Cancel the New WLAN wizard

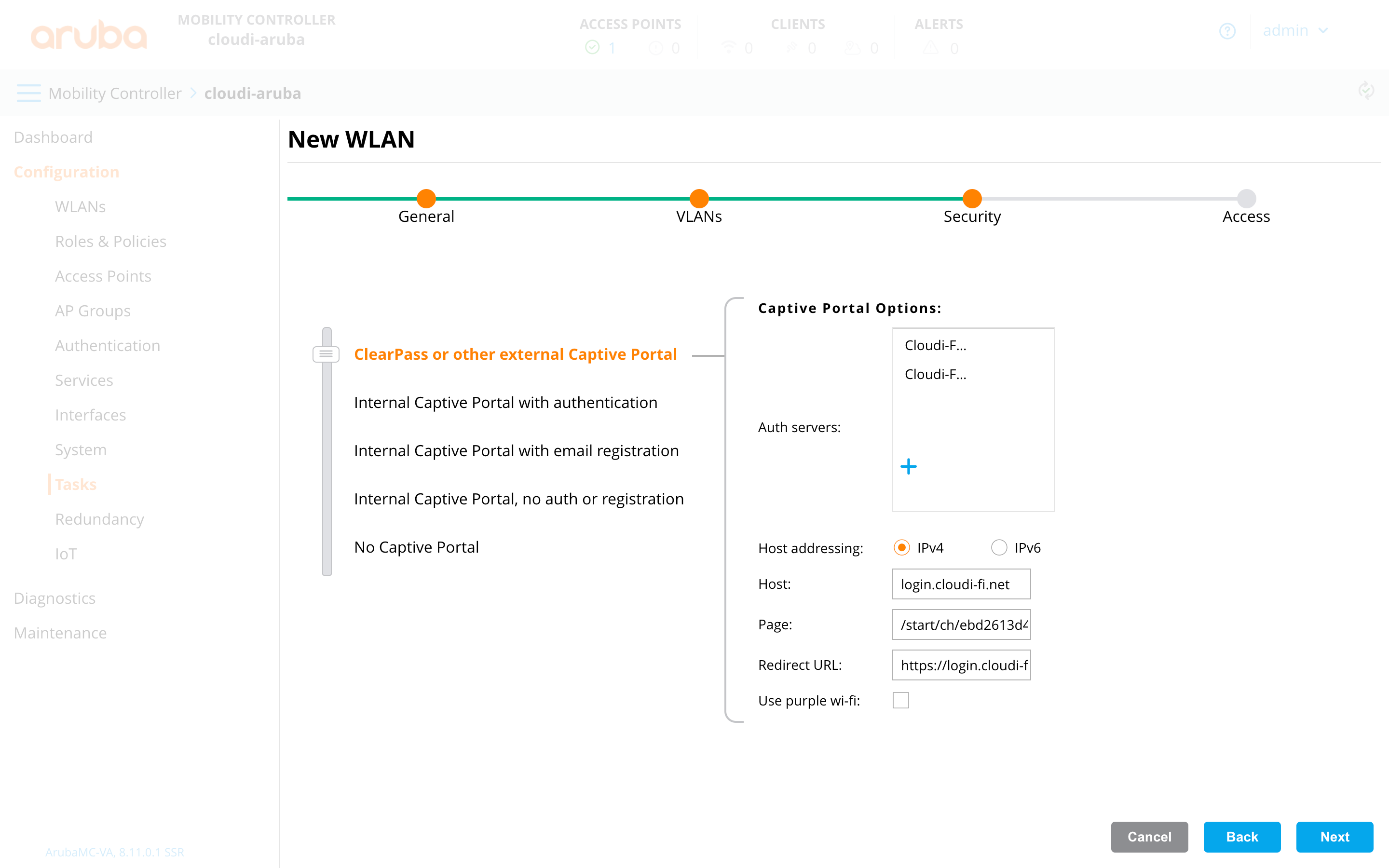coord(1148,837)
